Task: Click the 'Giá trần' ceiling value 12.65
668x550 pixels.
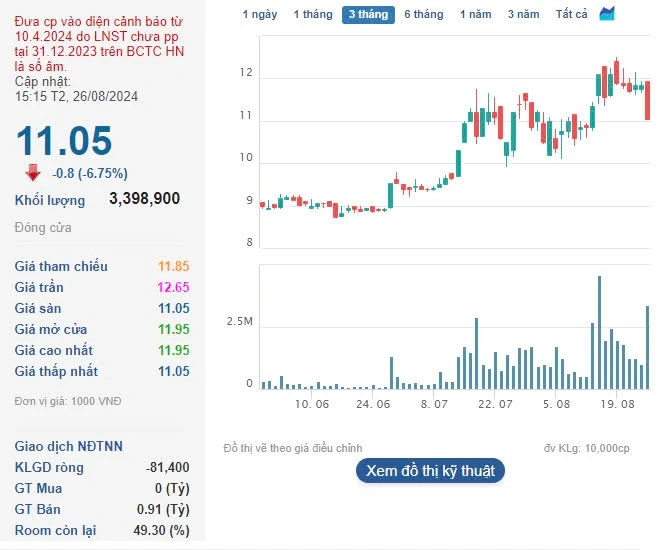Action: (x=173, y=288)
